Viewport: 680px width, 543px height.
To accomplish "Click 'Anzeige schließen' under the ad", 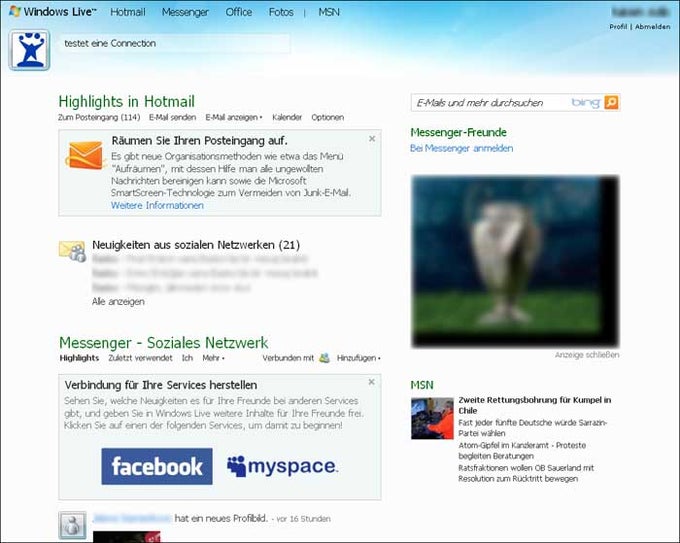I will click(x=587, y=355).
